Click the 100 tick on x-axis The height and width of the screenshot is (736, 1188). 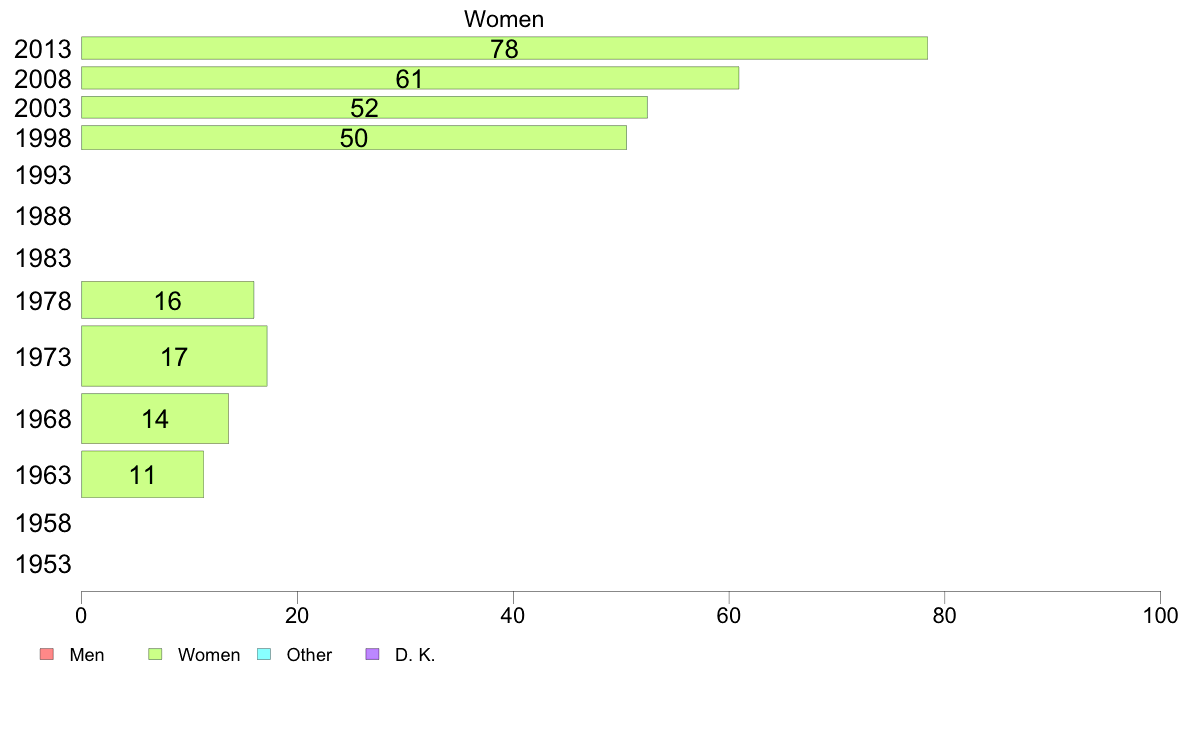tap(1160, 615)
